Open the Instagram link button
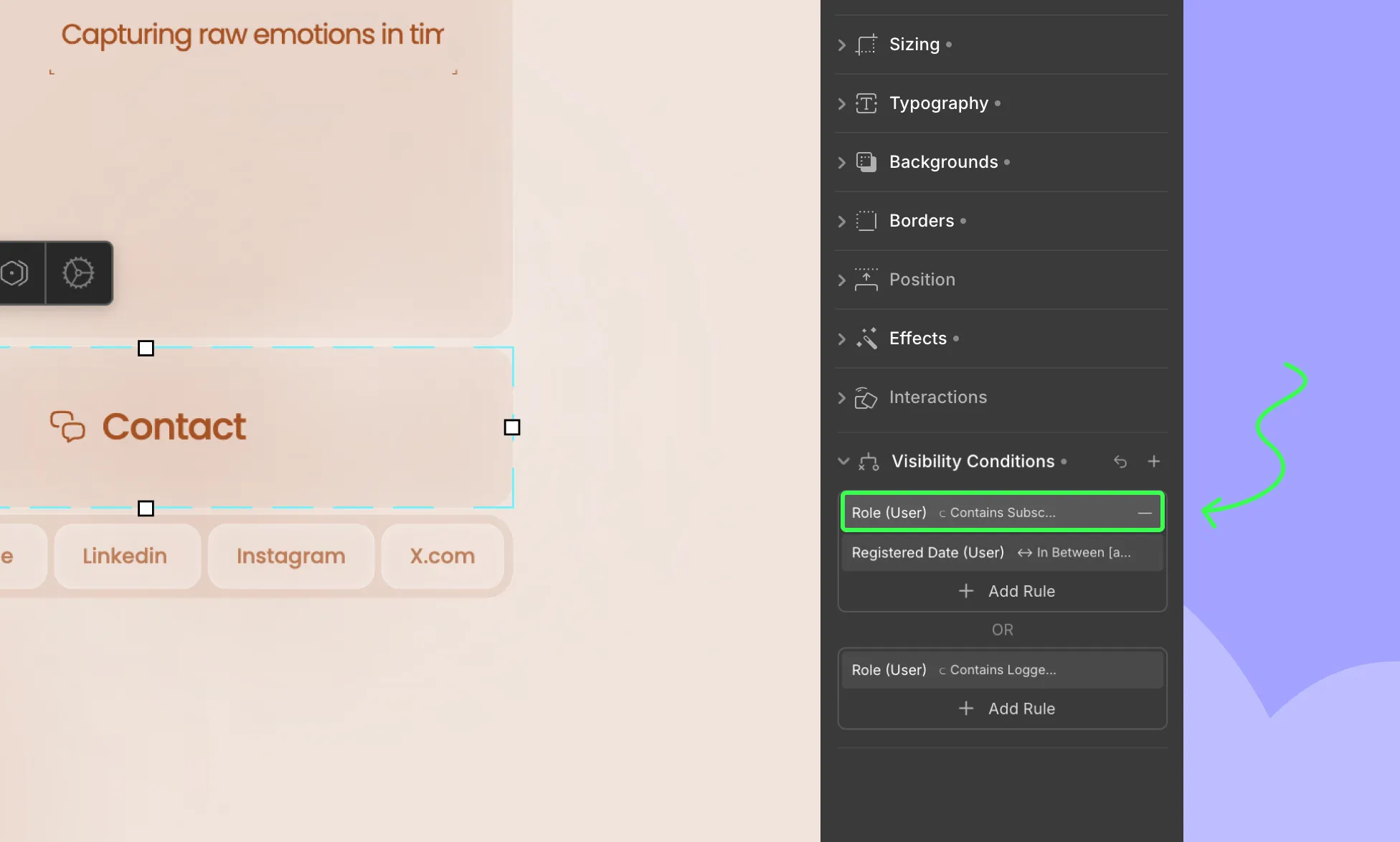The image size is (1400, 842). coord(291,556)
